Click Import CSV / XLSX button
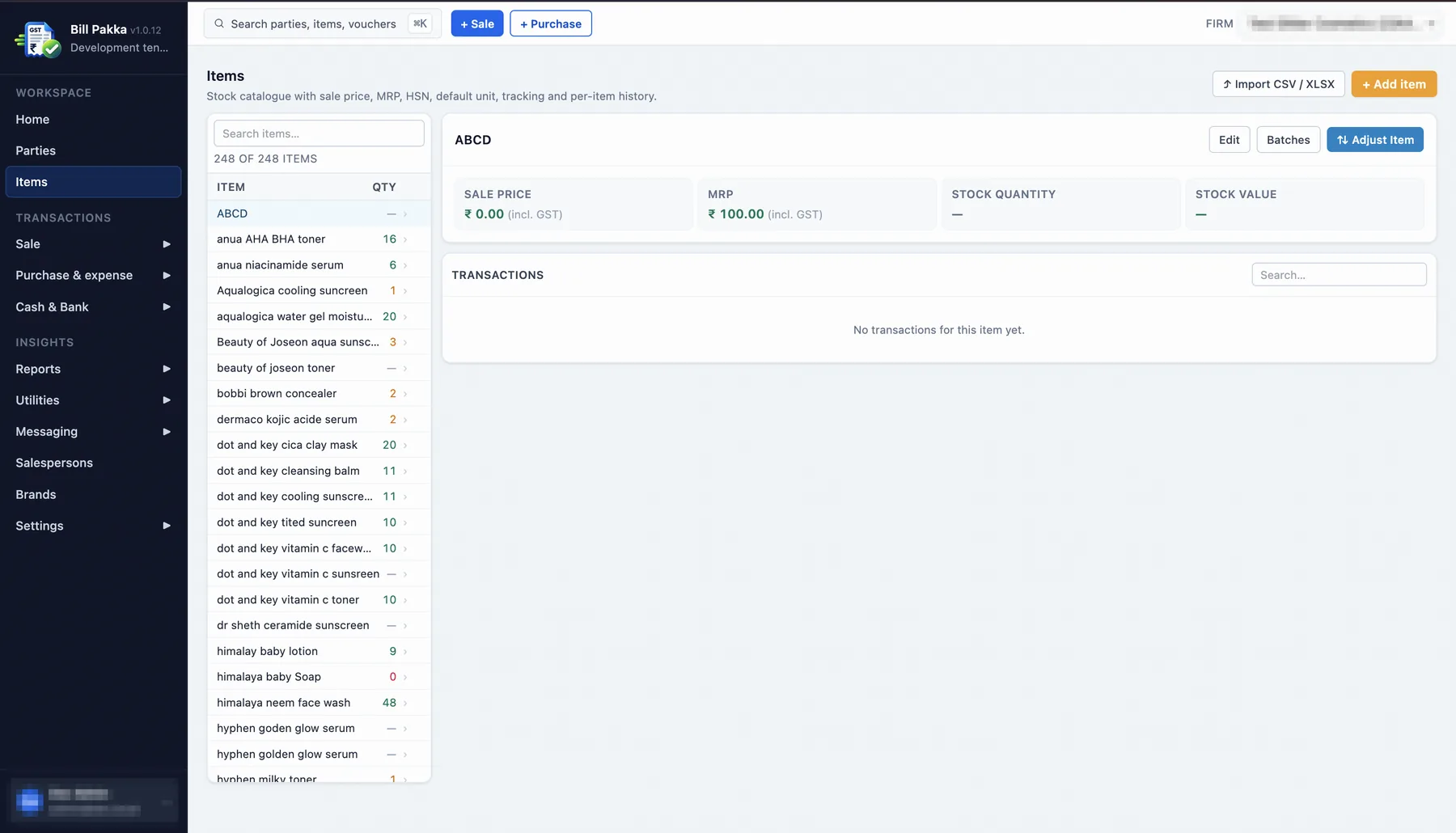Screen dimensions: 1456x833 click(x=1278, y=84)
